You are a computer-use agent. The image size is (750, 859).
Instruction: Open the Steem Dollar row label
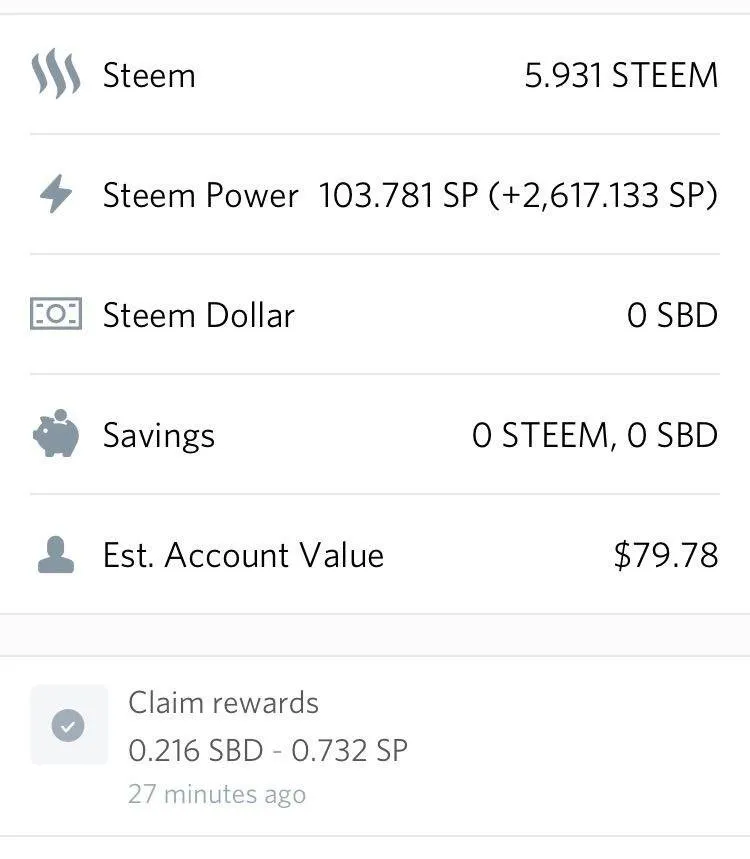pos(199,315)
